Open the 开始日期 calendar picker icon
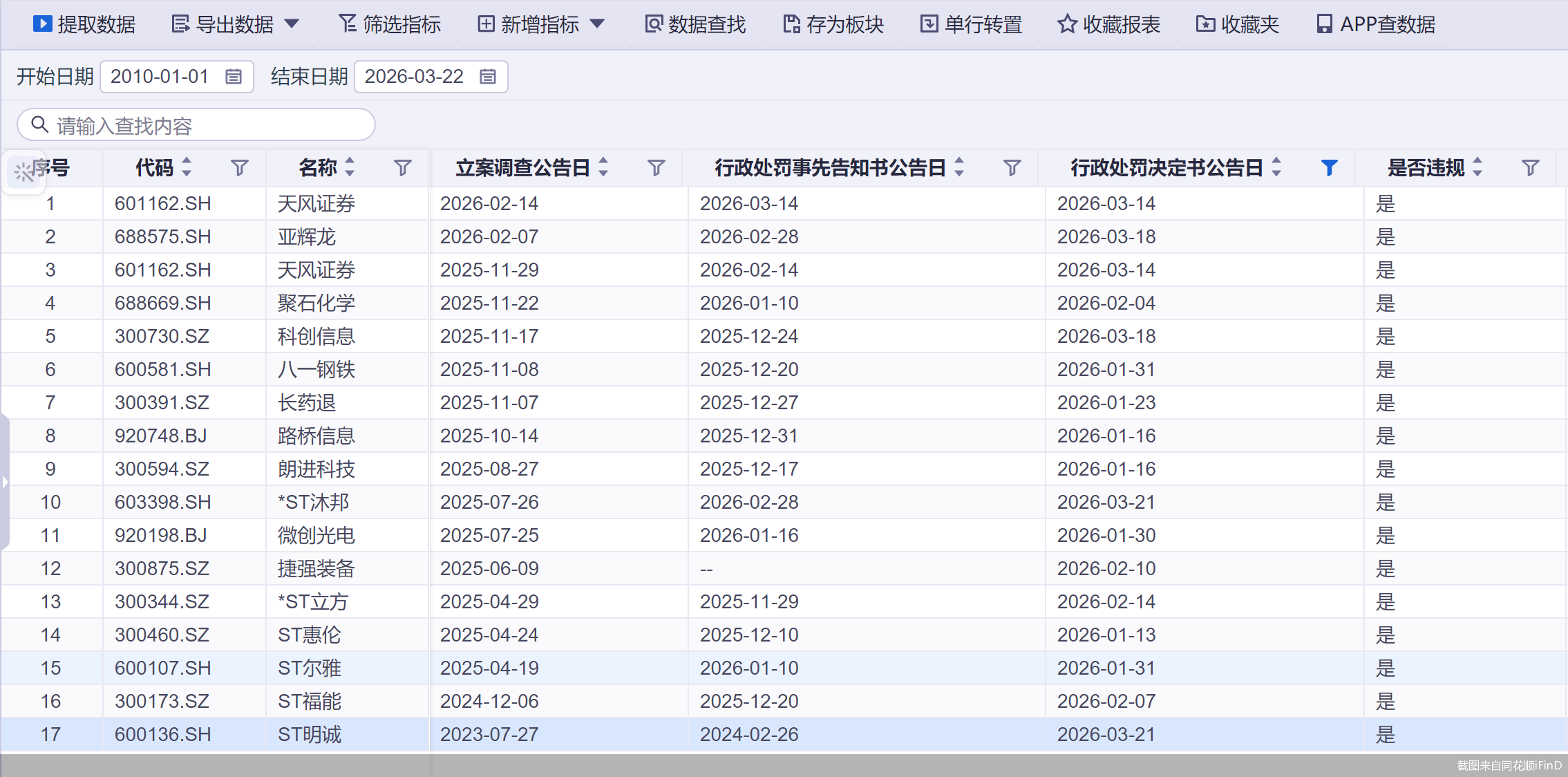Image resolution: width=1568 pixels, height=777 pixels. click(235, 76)
